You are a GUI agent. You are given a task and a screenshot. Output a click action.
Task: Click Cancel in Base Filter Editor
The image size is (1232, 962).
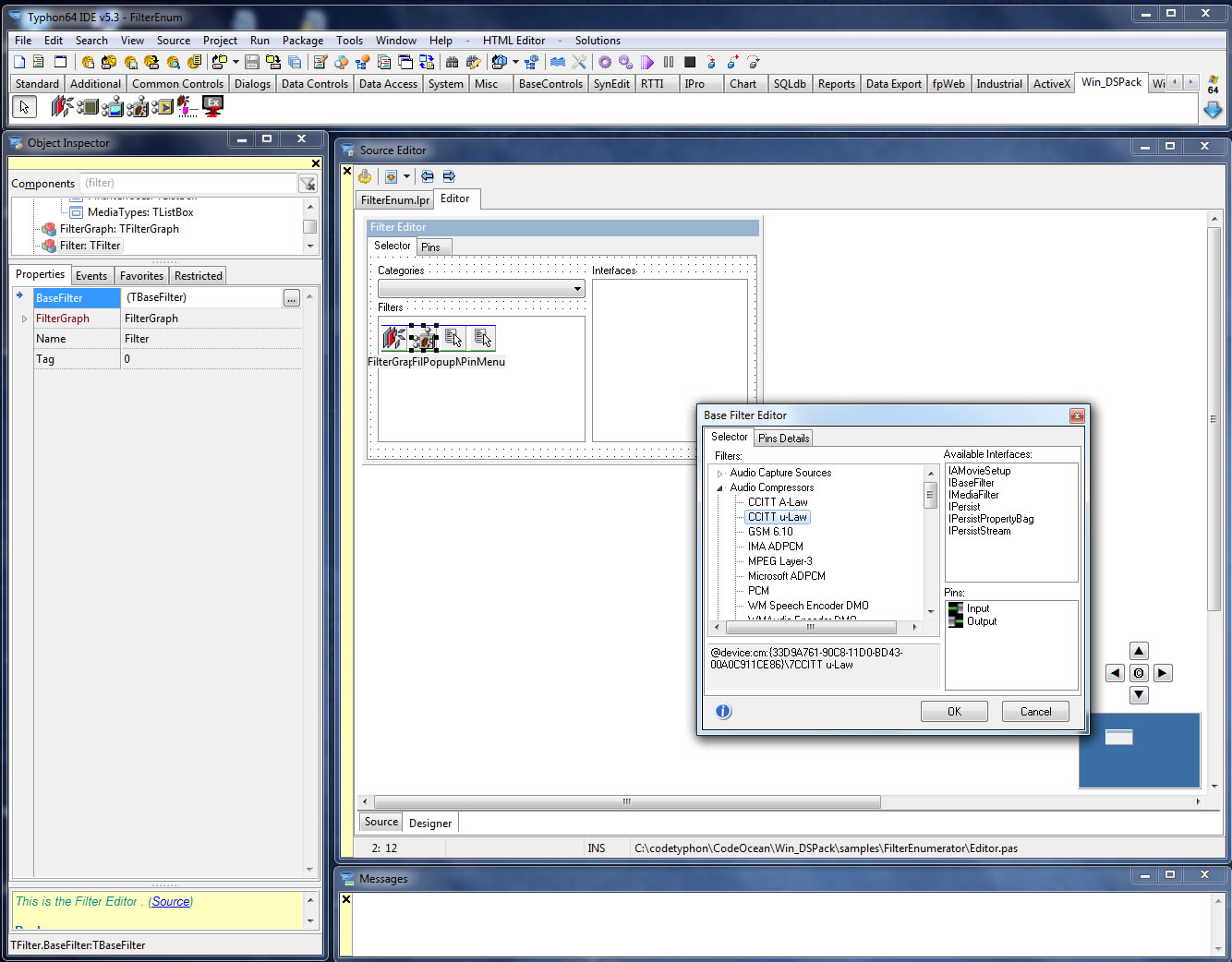1035,712
